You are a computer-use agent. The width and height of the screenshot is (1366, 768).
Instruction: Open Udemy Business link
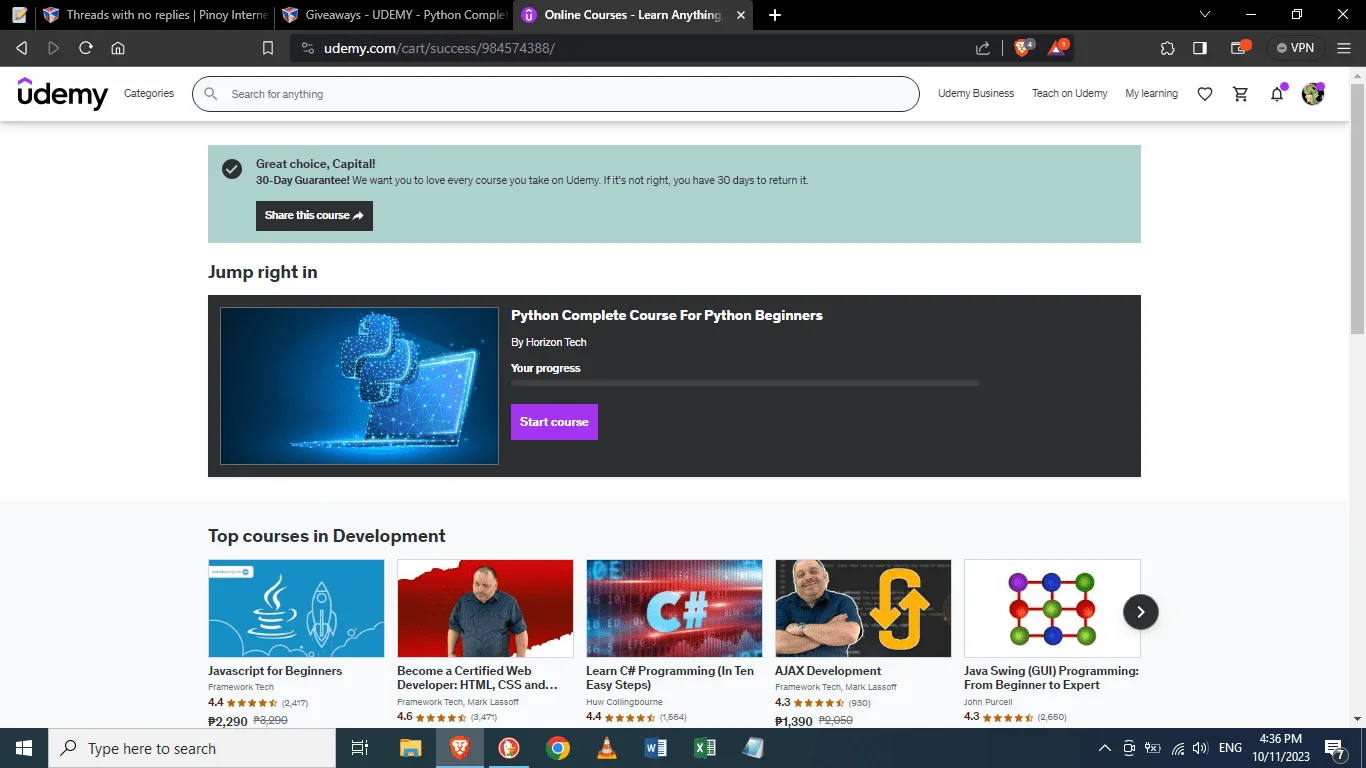tap(976, 94)
